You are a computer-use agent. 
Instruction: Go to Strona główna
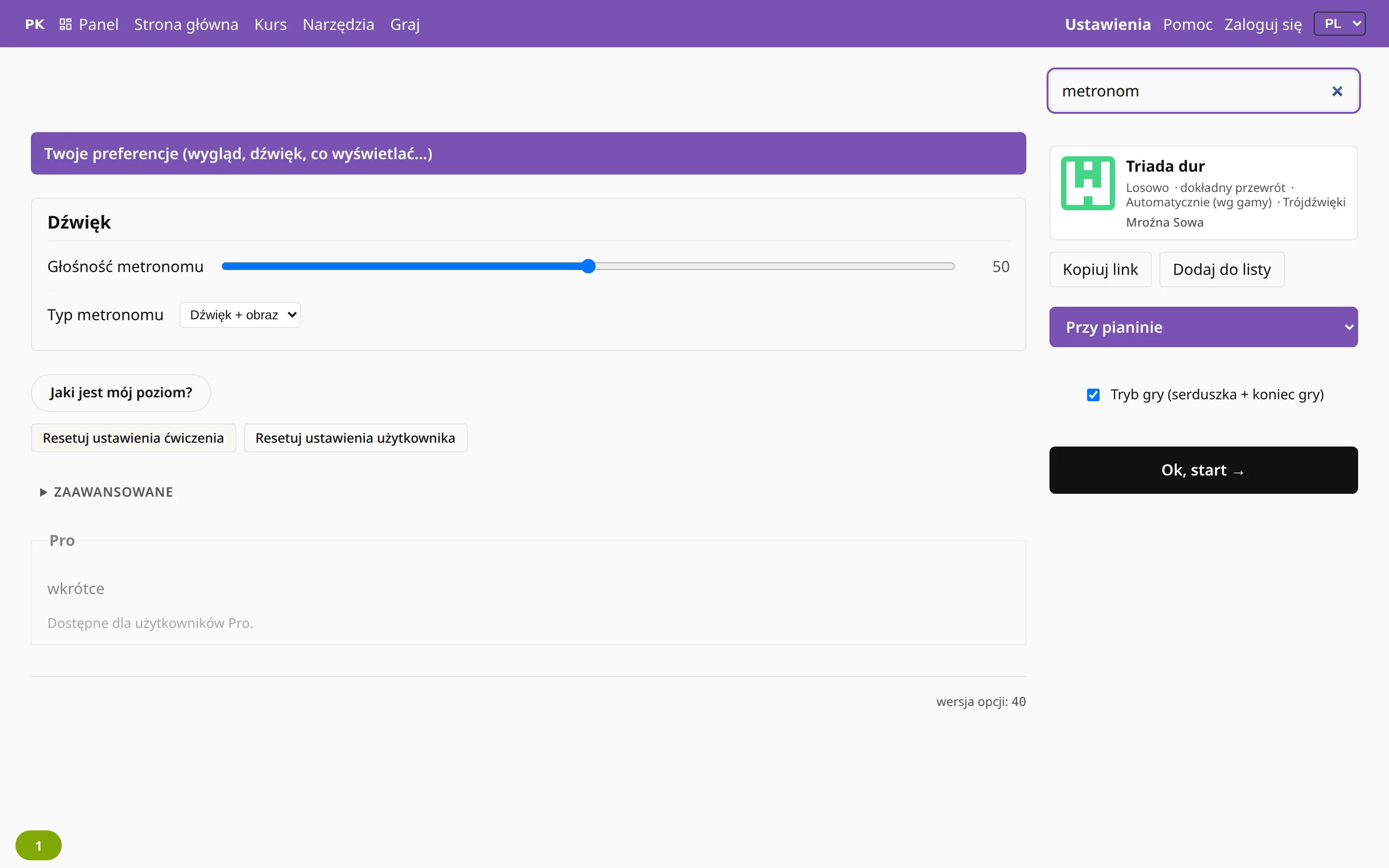[x=186, y=24]
